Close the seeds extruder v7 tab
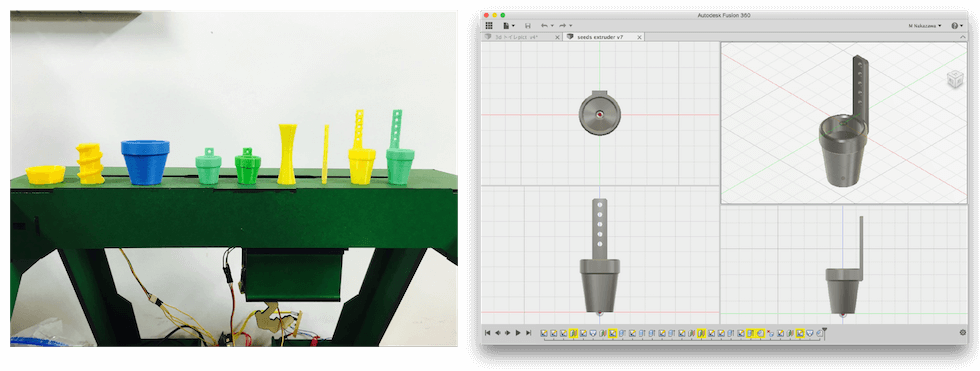Viewport: 980px width, 371px height. (x=639, y=37)
